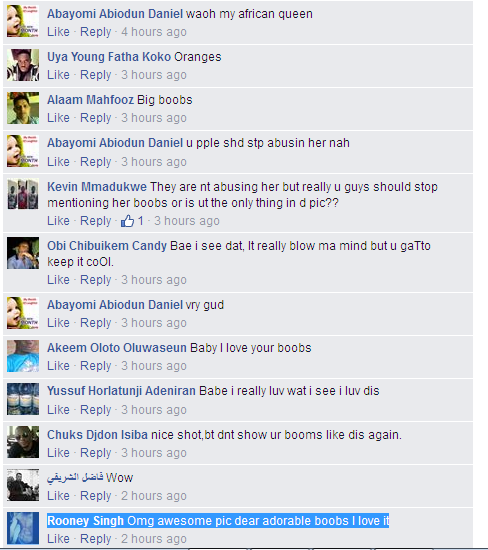Open Alaam Mahfooz's profile name link

[90, 100]
